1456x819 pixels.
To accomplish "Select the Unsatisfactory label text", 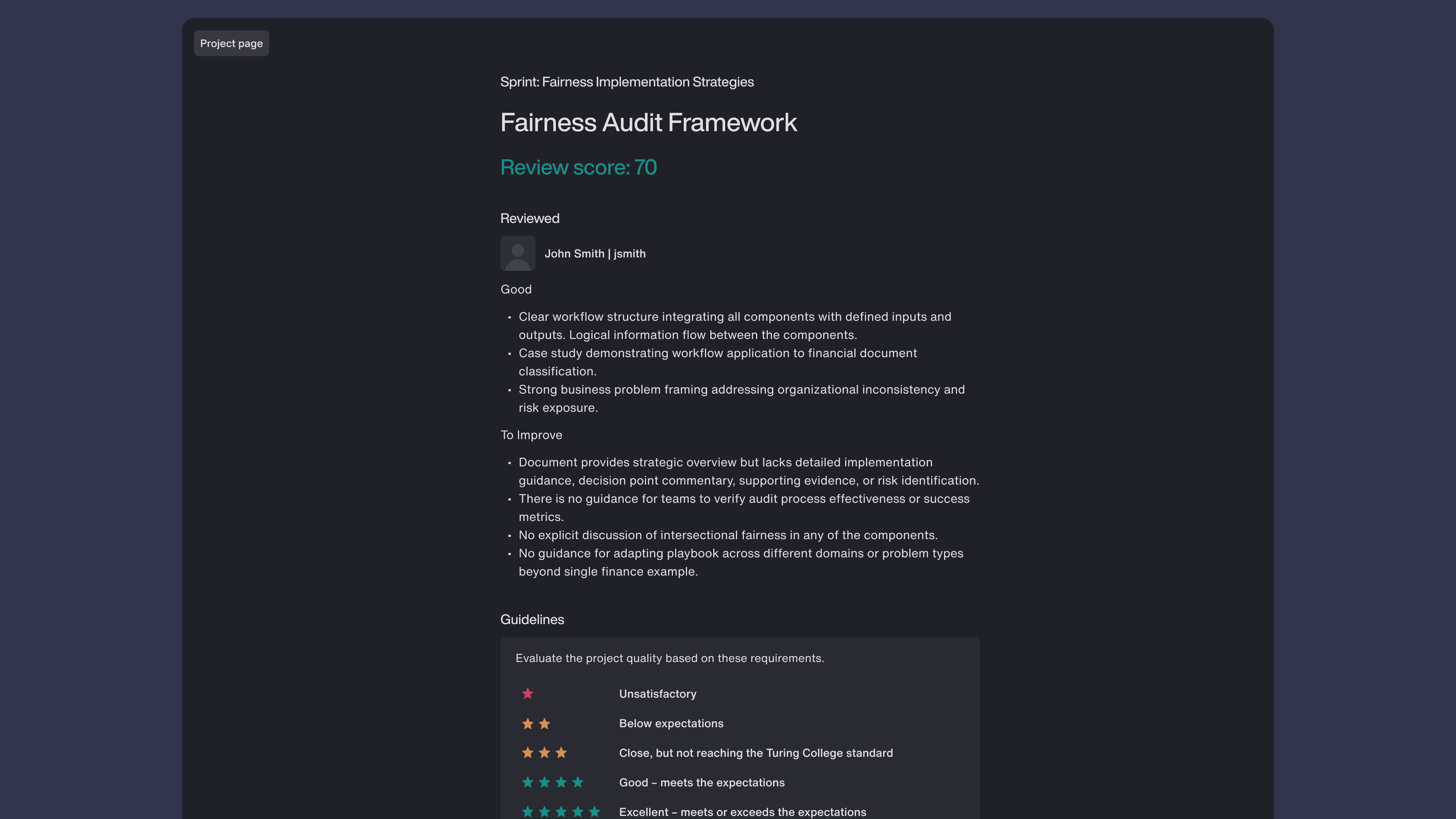I will pyautogui.click(x=657, y=693).
